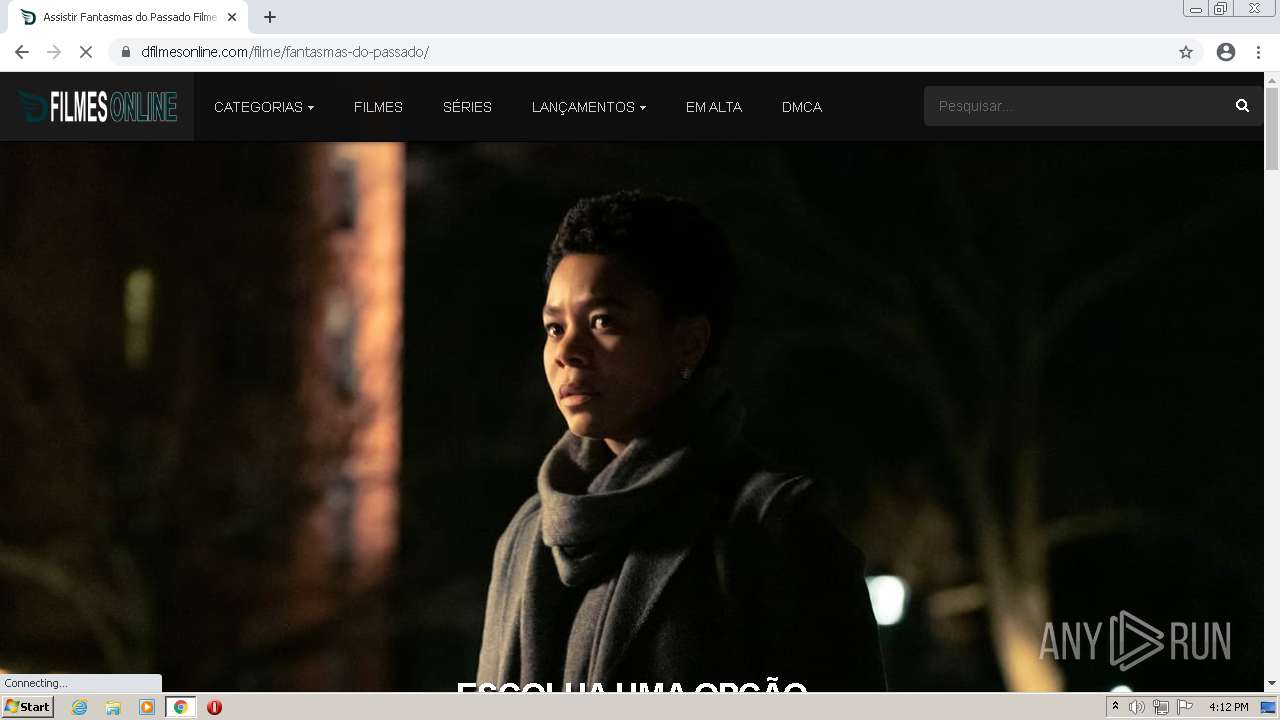Click the Filmes Online site logo

[x=97, y=106]
